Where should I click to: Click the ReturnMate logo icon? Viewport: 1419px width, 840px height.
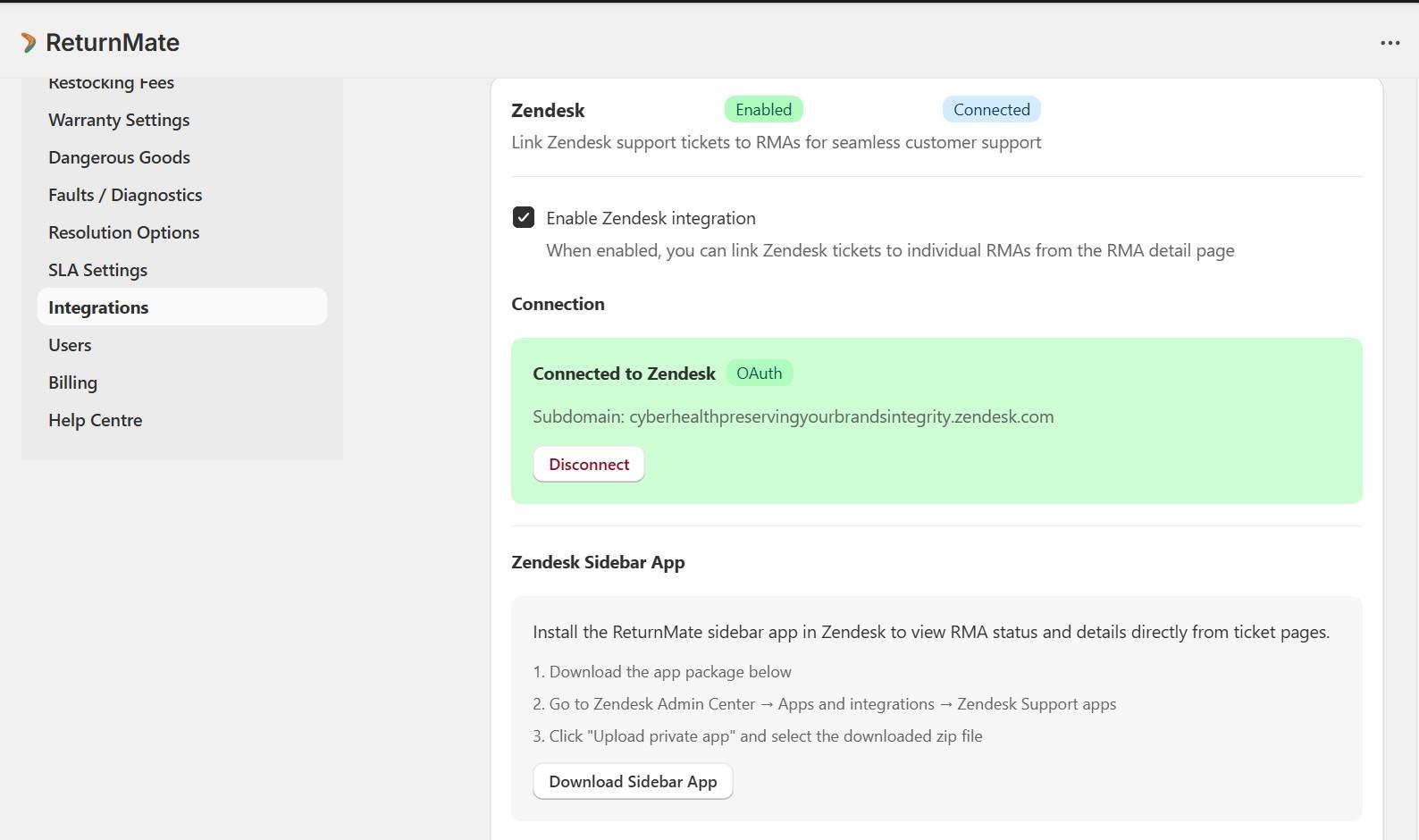click(x=29, y=42)
